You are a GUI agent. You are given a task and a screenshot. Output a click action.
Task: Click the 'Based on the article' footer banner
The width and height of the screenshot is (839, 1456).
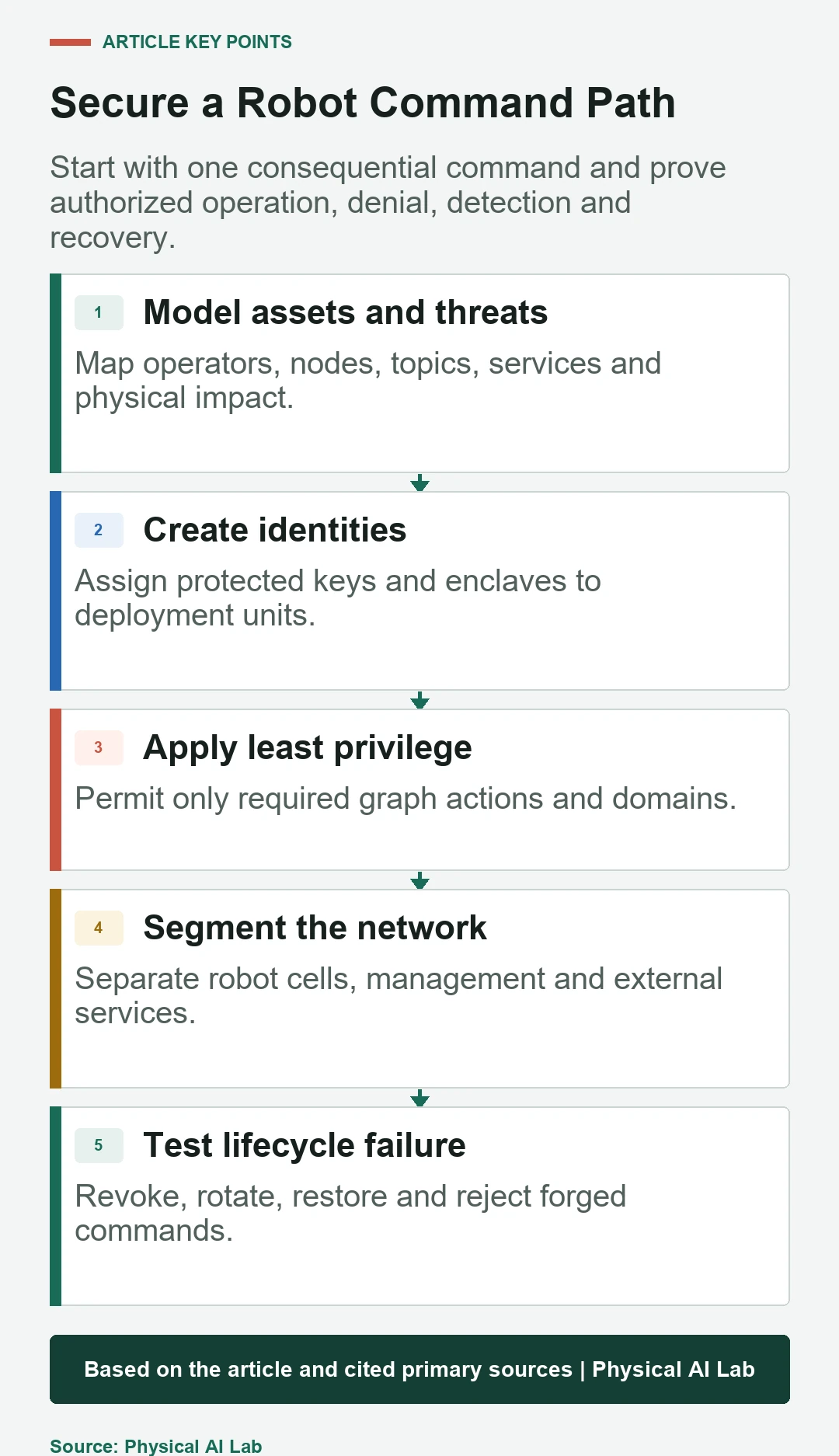[x=419, y=1369]
